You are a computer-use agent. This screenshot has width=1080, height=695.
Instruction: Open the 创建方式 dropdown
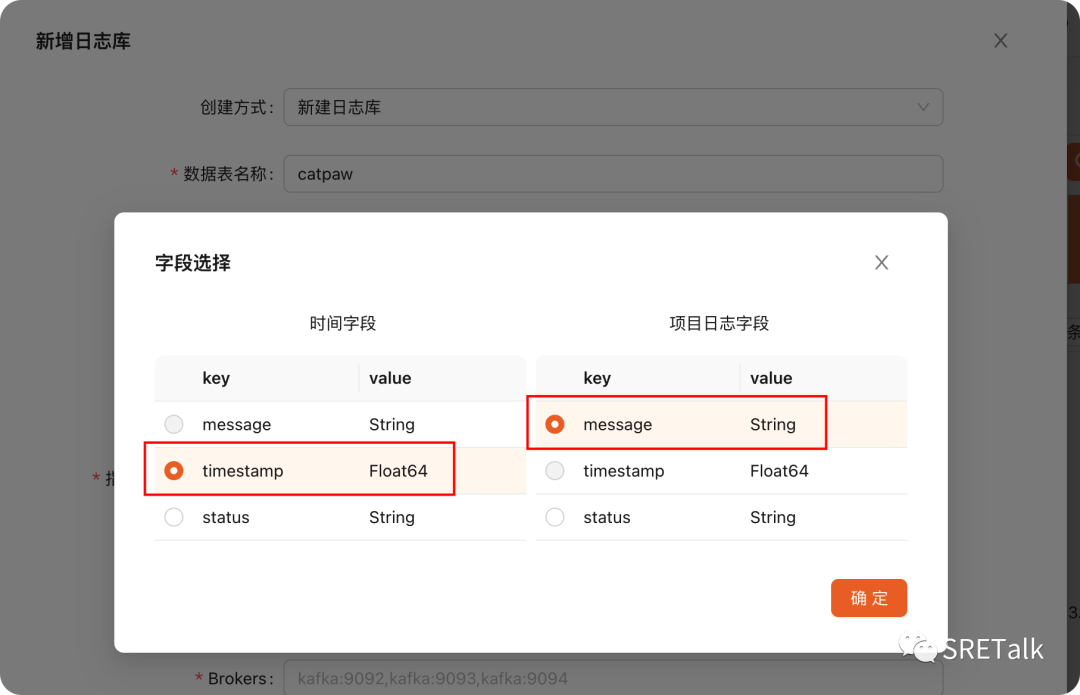(613, 107)
